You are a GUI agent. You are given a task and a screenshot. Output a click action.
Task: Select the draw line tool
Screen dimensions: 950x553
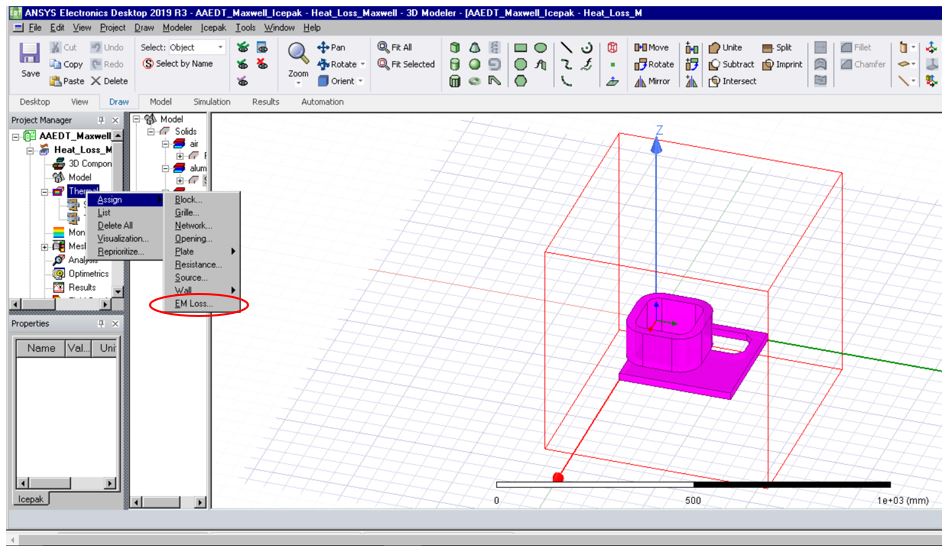coord(566,47)
